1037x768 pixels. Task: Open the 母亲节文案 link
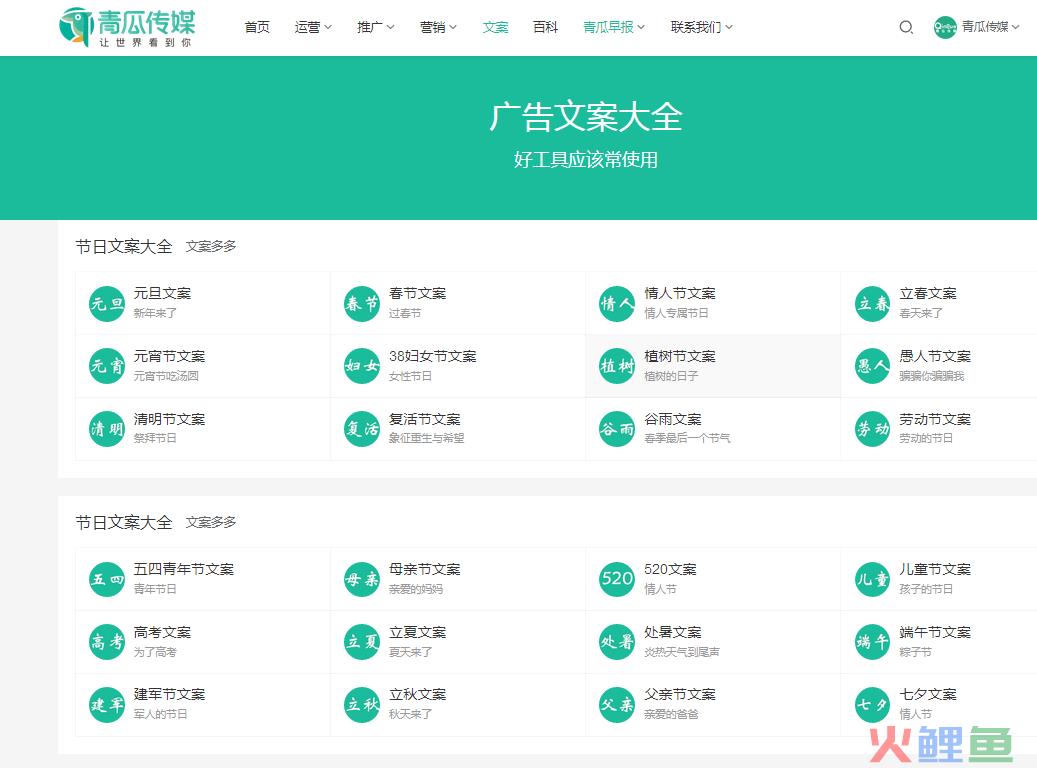point(425,569)
